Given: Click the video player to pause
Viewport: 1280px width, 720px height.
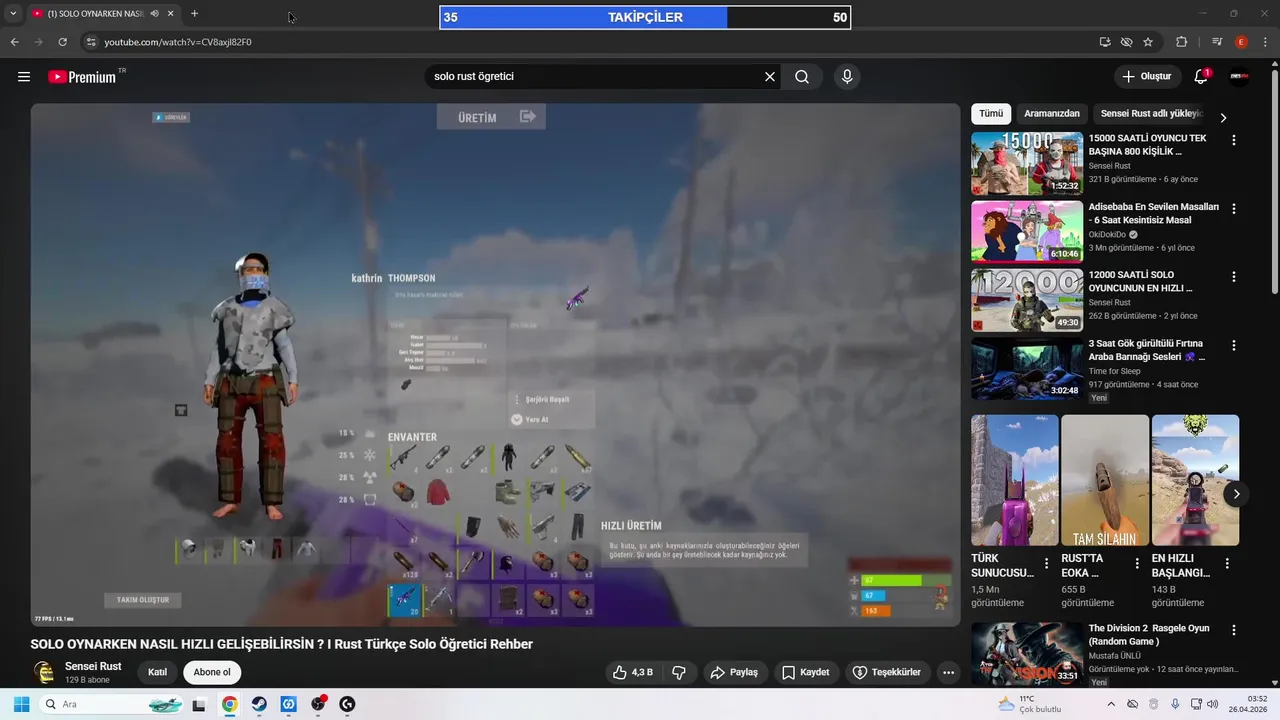Looking at the screenshot, I should (495, 365).
